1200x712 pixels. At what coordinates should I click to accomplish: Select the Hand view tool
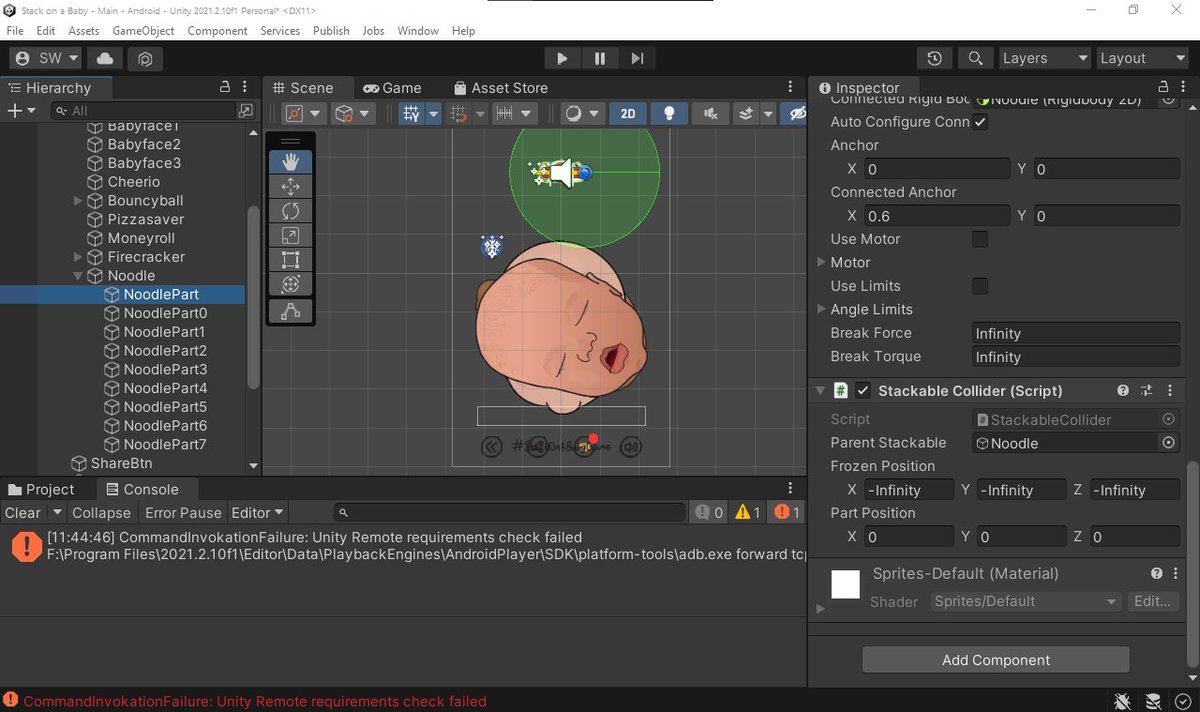290,160
